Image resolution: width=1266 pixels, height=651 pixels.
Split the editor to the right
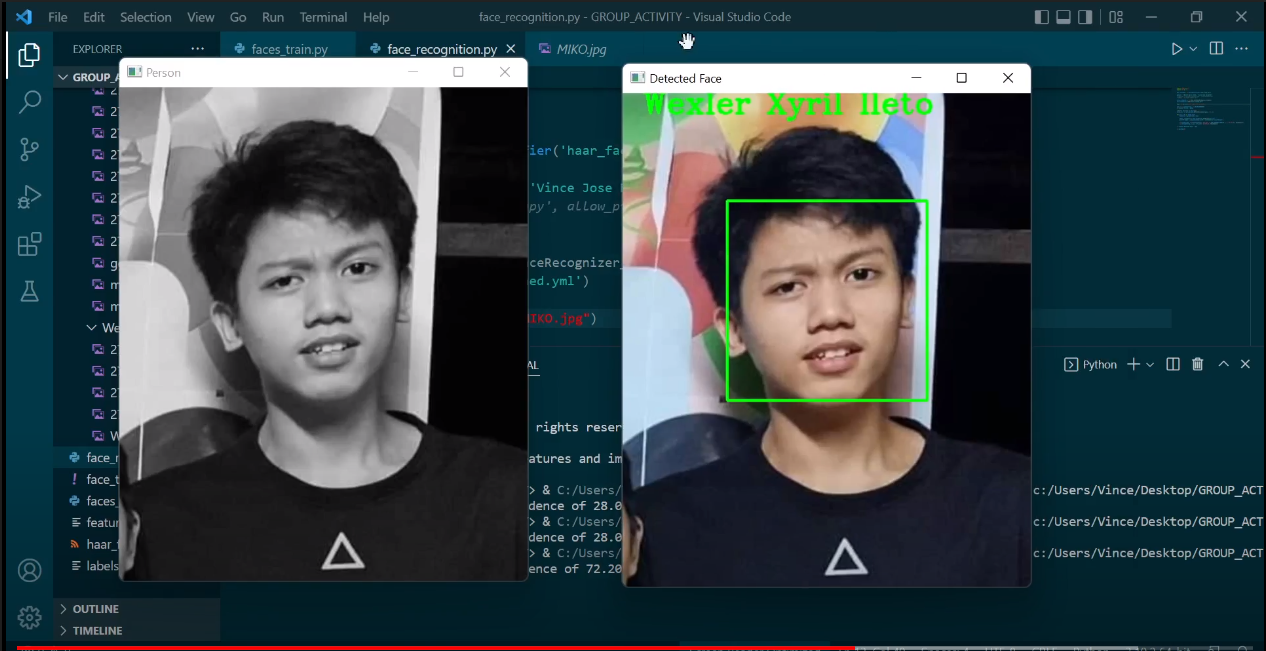click(x=1216, y=49)
